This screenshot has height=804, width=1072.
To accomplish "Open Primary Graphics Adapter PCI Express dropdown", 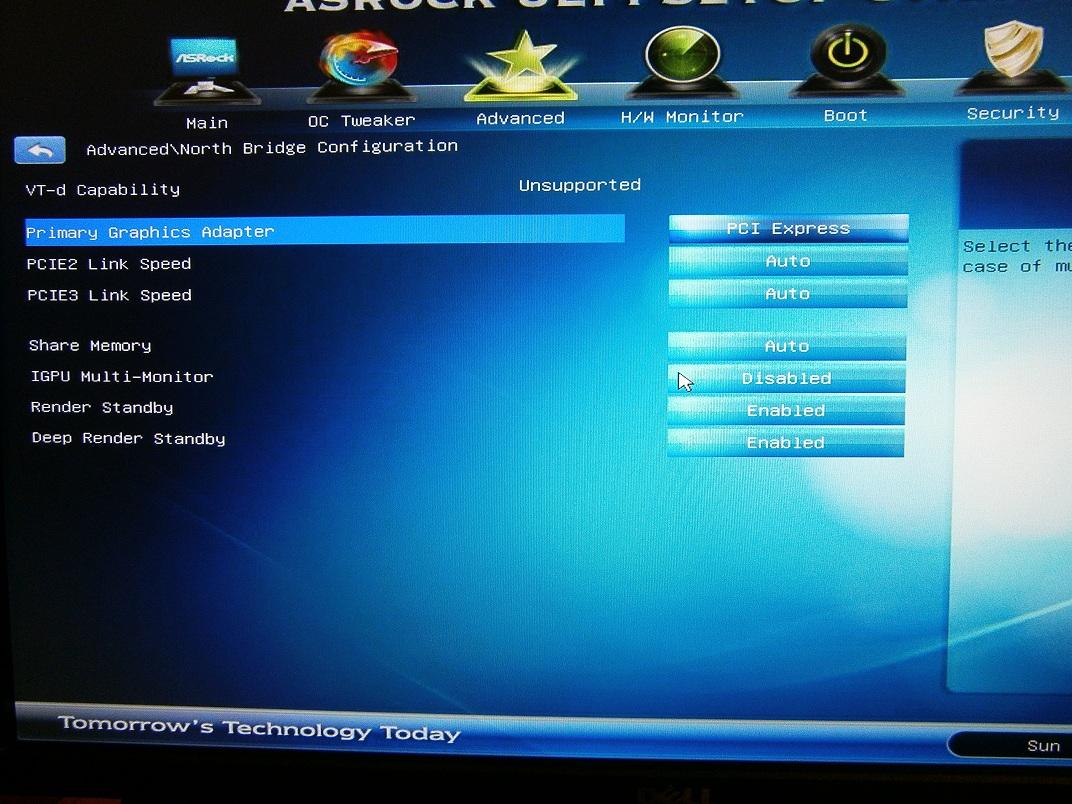I will [x=789, y=229].
